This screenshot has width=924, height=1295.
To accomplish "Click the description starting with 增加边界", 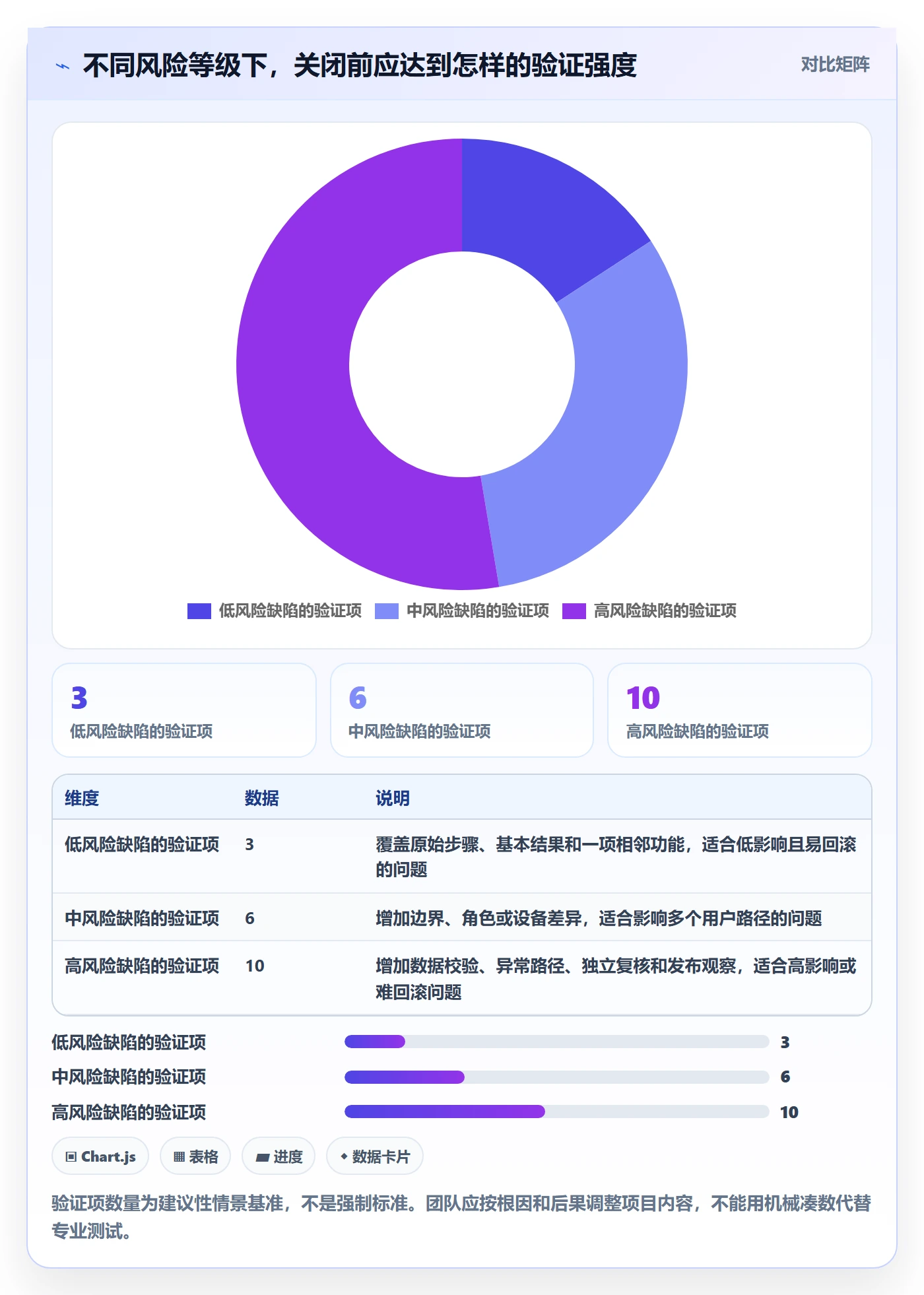I will tap(599, 918).
